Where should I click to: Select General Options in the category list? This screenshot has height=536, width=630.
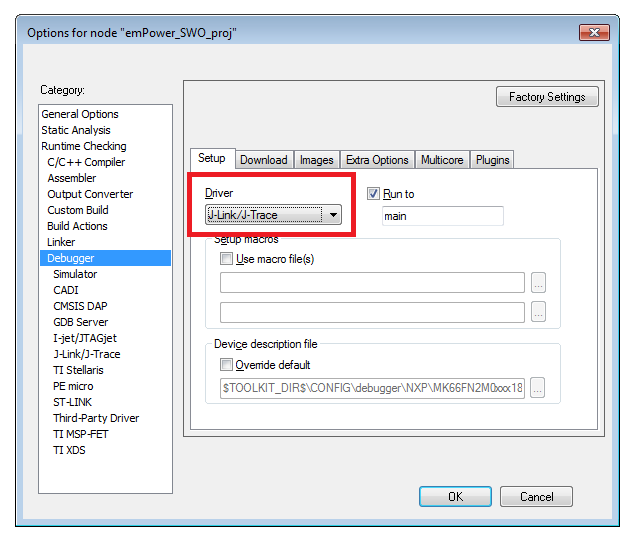[80, 114]
